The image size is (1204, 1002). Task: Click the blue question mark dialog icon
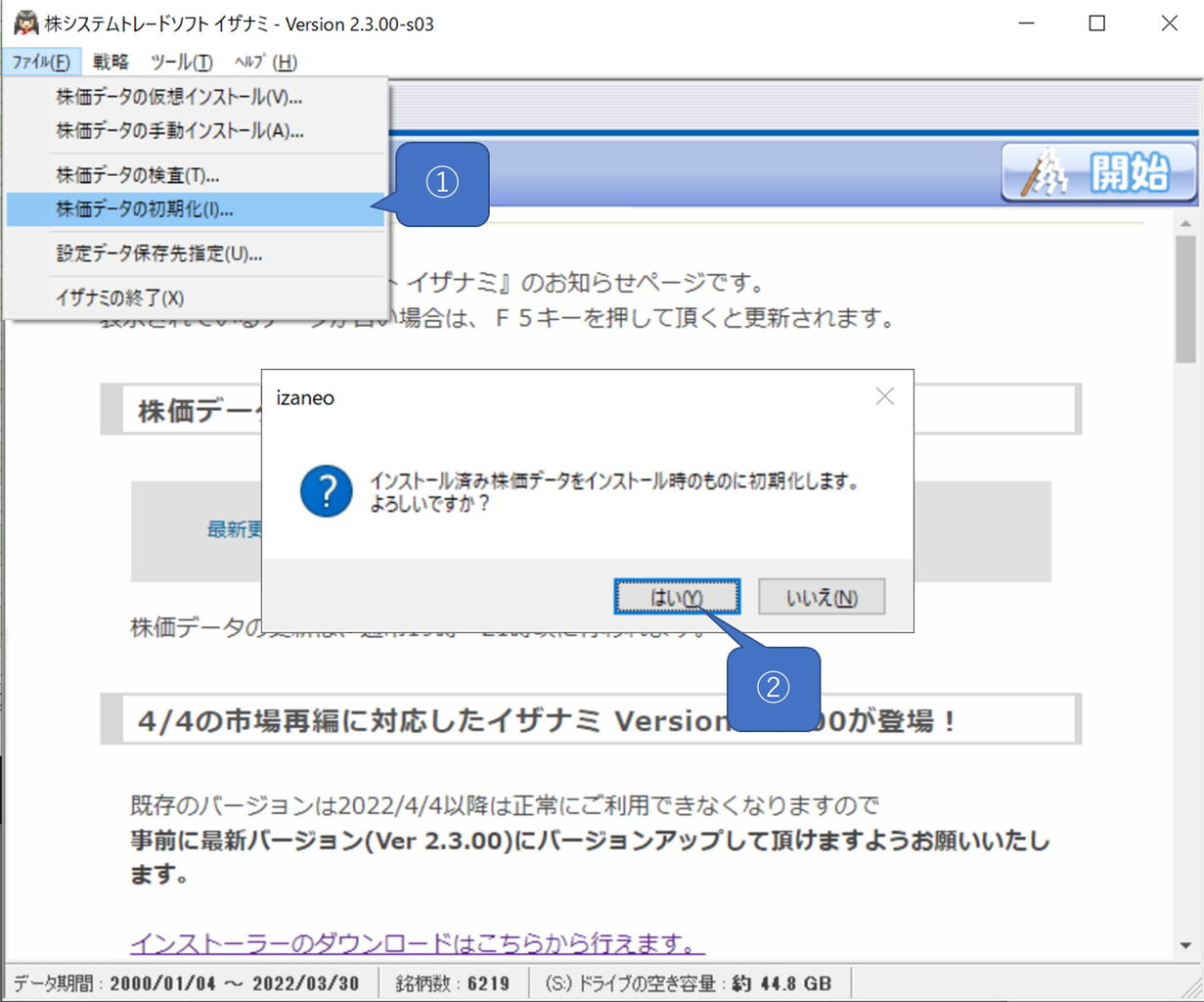[326, 491]
